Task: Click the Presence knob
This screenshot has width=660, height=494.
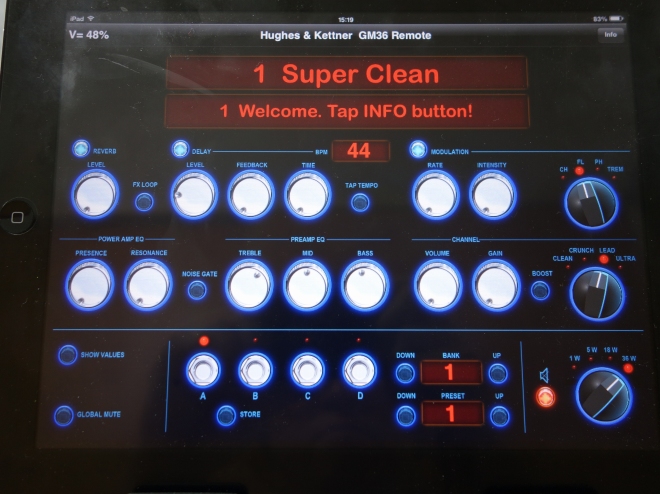Action: pos(90,284)
